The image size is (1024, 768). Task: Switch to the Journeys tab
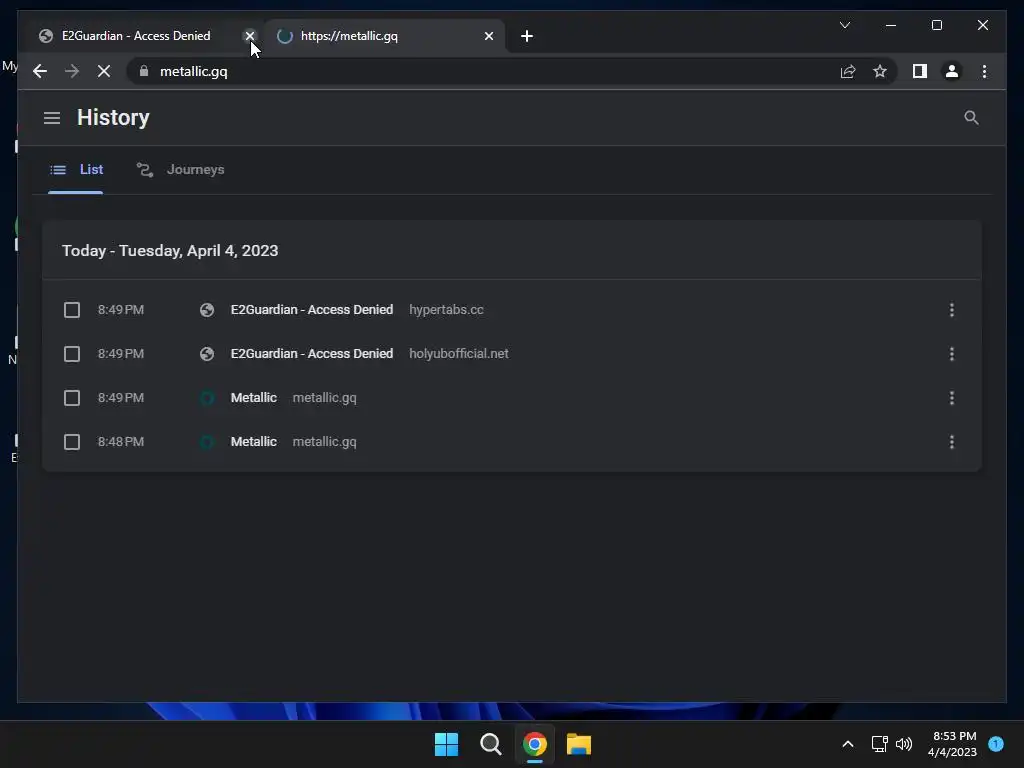point(180,170)
